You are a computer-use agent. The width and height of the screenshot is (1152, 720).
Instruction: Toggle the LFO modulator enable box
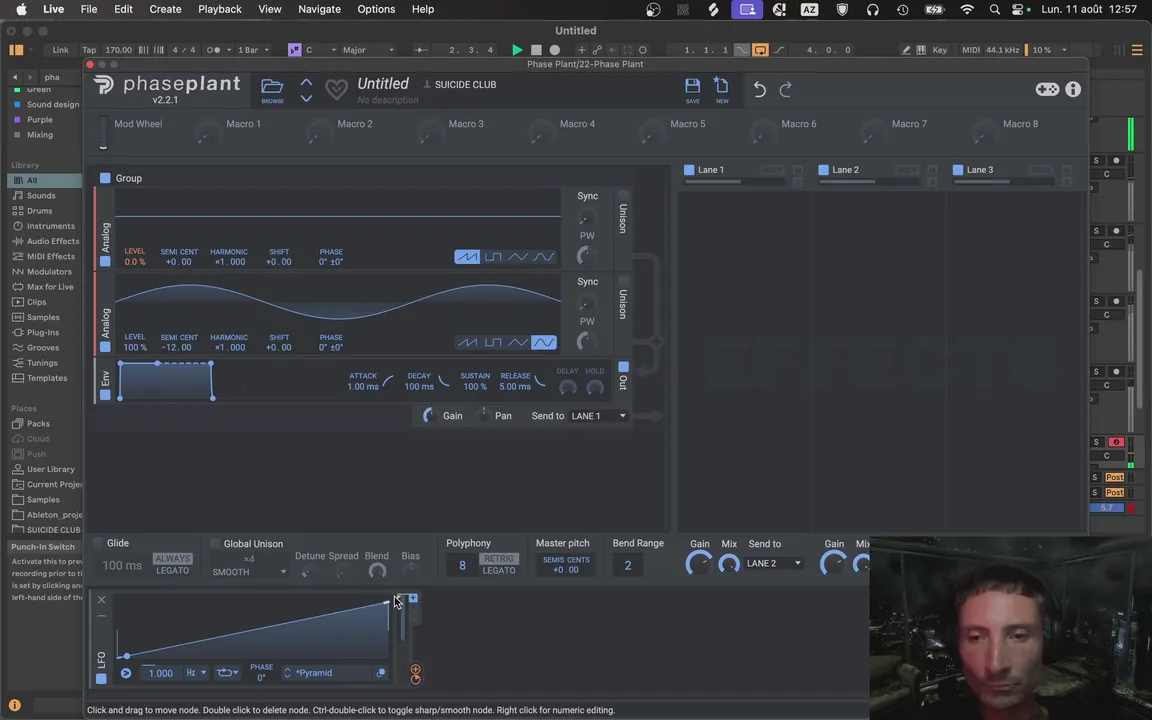(101, 679)
